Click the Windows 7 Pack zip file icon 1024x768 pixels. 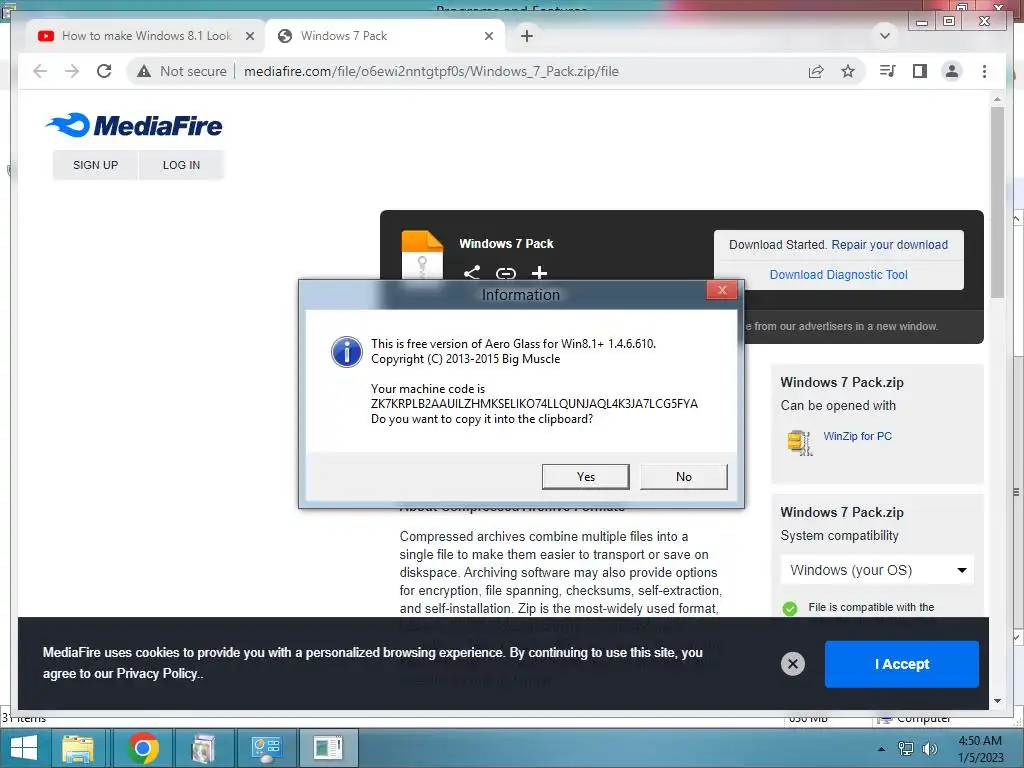(x=422, y=255)
